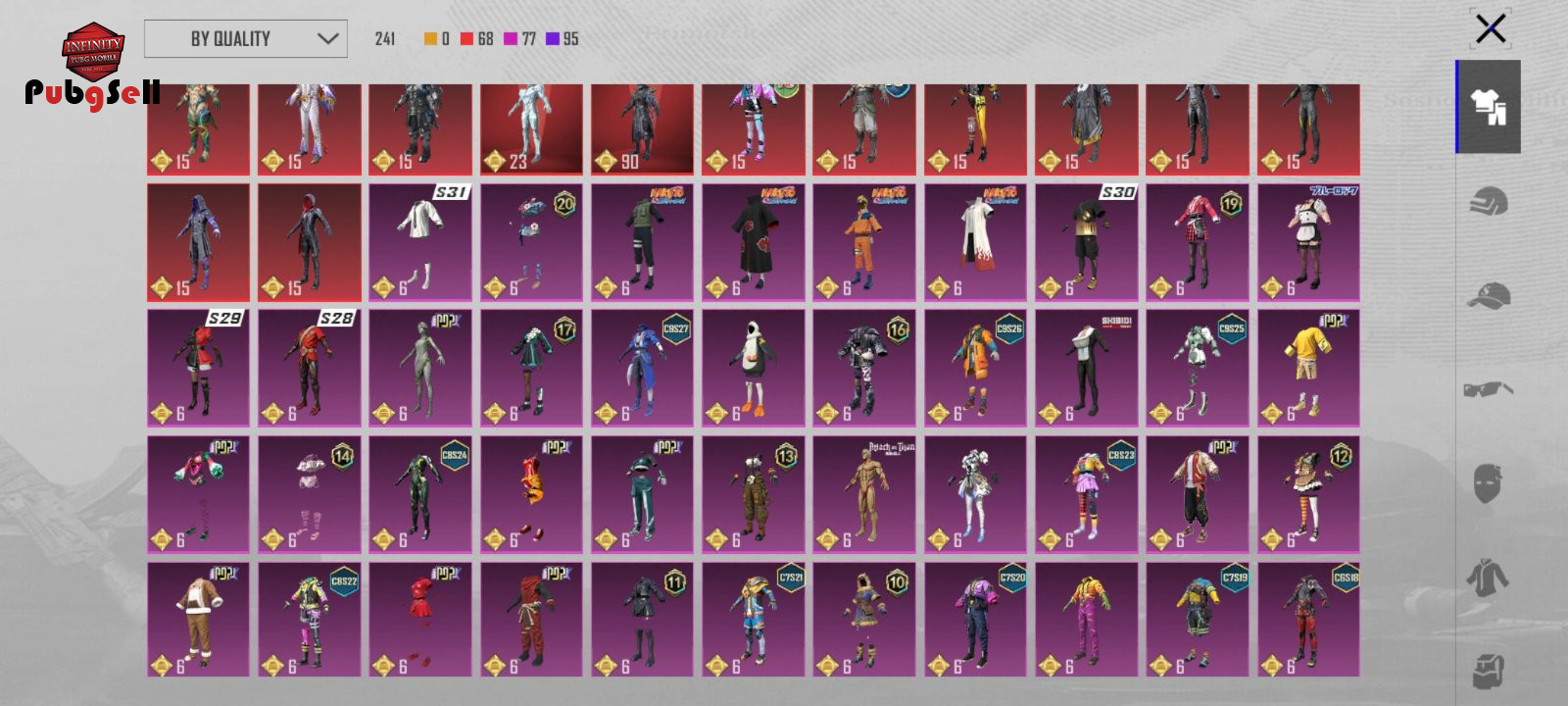1568x706 pixels.
Task: Pick the C8S24 green-black outfit
Action: click(420, 495)
